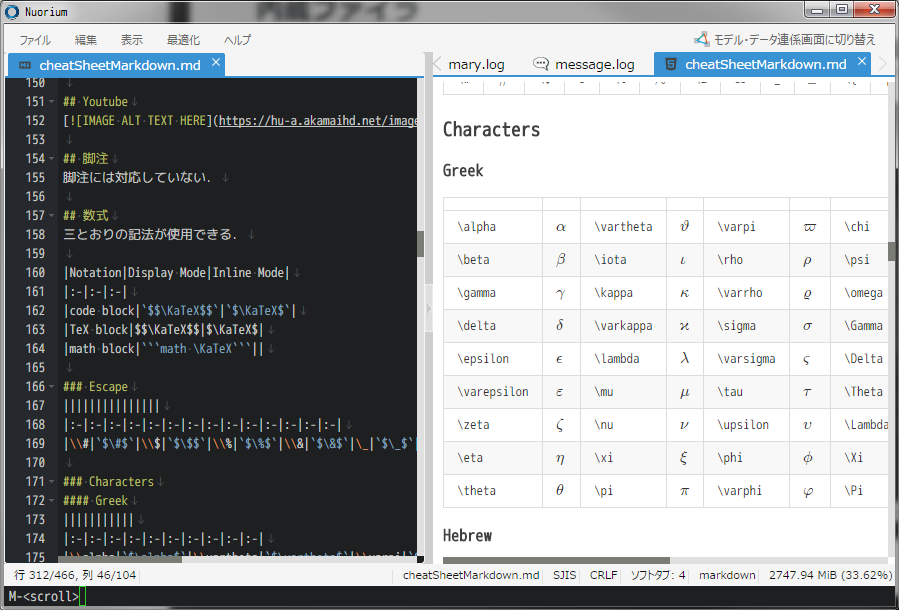Click the ソフトタブ: 4 status item
This screenshot has width=899, height=610.
[658, 575]
